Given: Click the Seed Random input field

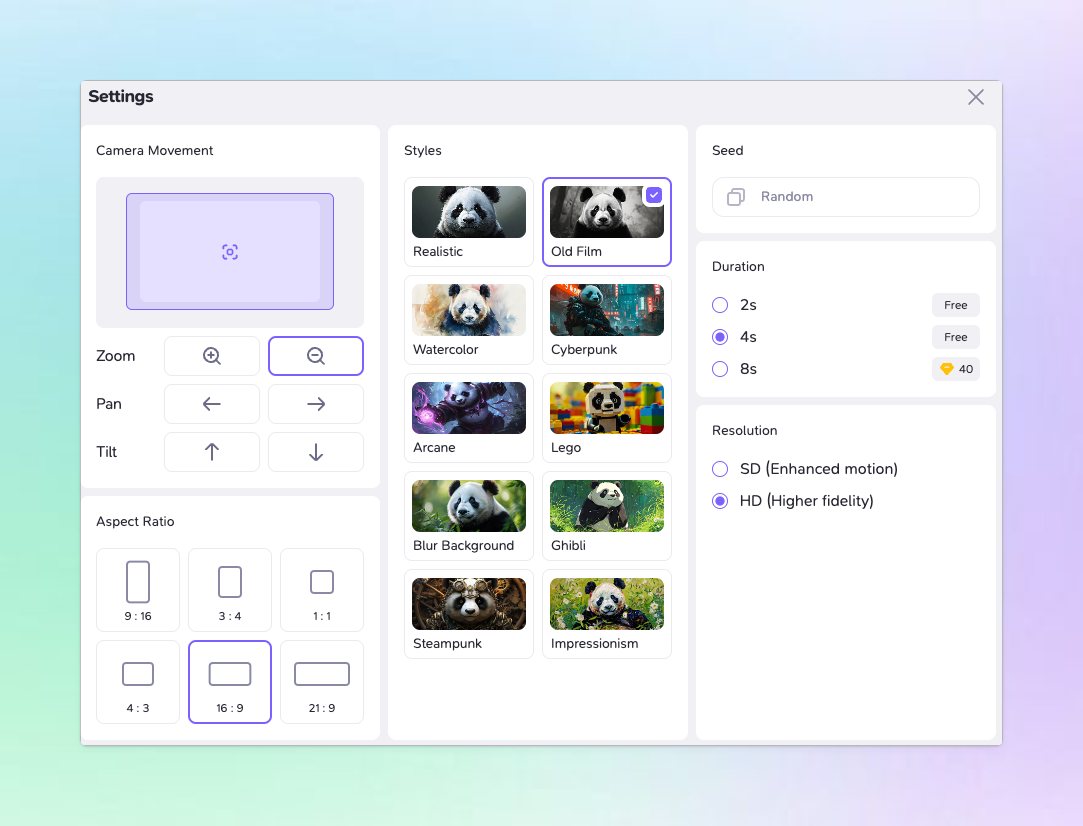Looking at the screenshot, I should click(845, 197).
